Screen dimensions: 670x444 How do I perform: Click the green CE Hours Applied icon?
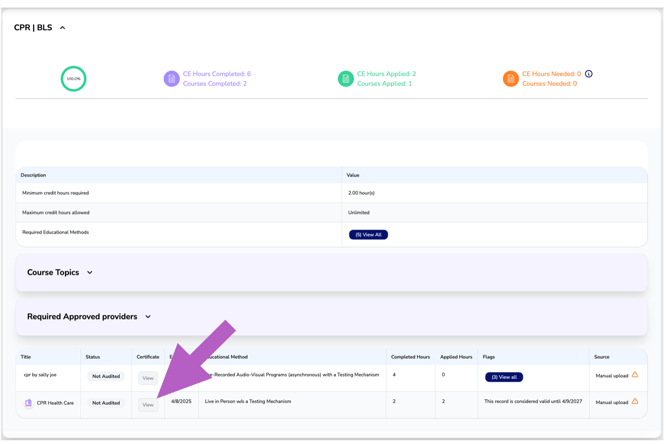(x=345, y=79)
